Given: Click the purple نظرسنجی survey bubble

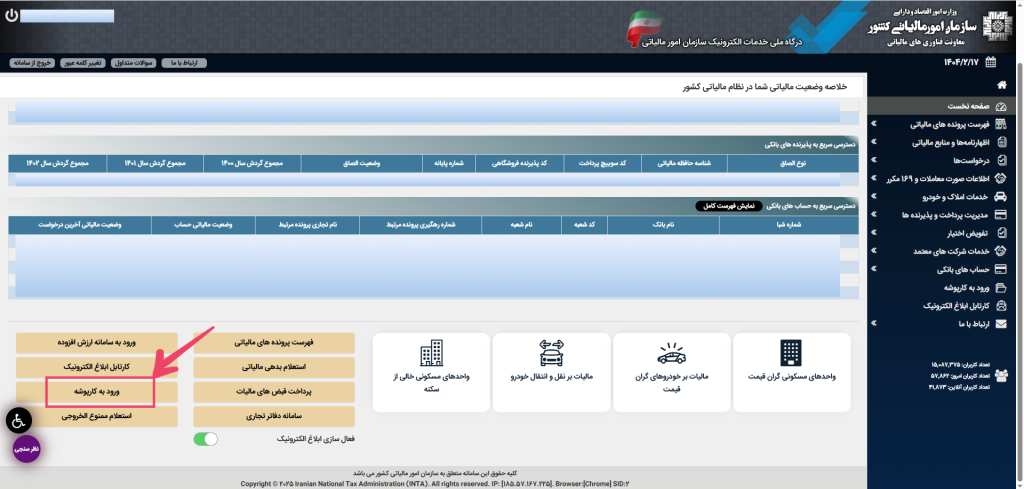Looking at the screenshot, I should point(26,449).
